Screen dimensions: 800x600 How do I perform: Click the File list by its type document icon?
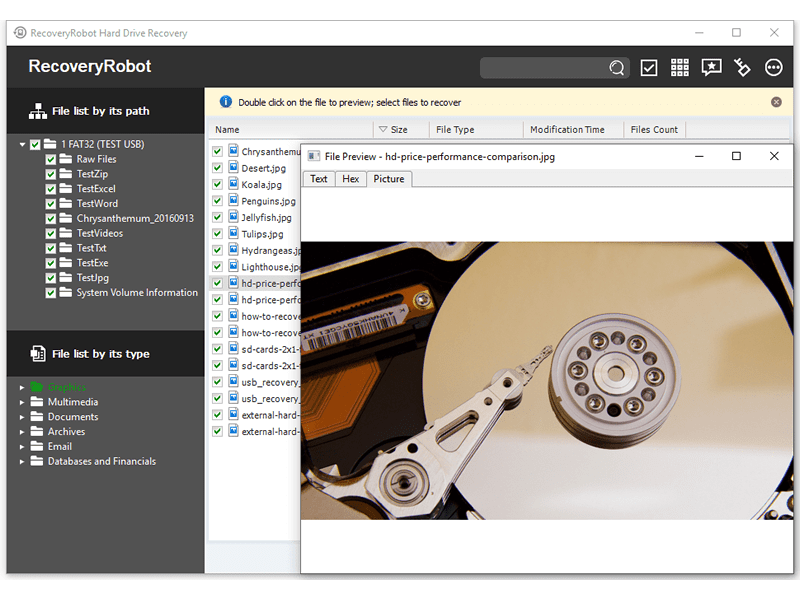point(38,354)
